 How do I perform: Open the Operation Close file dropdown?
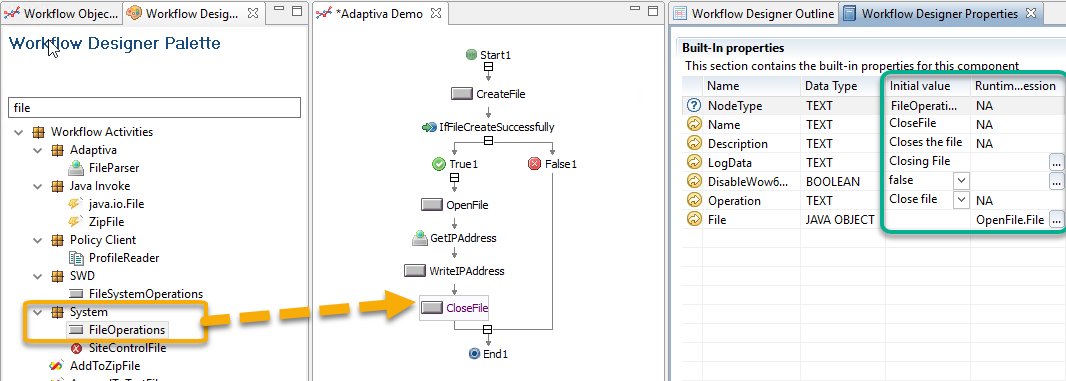[x=961, y=200]
